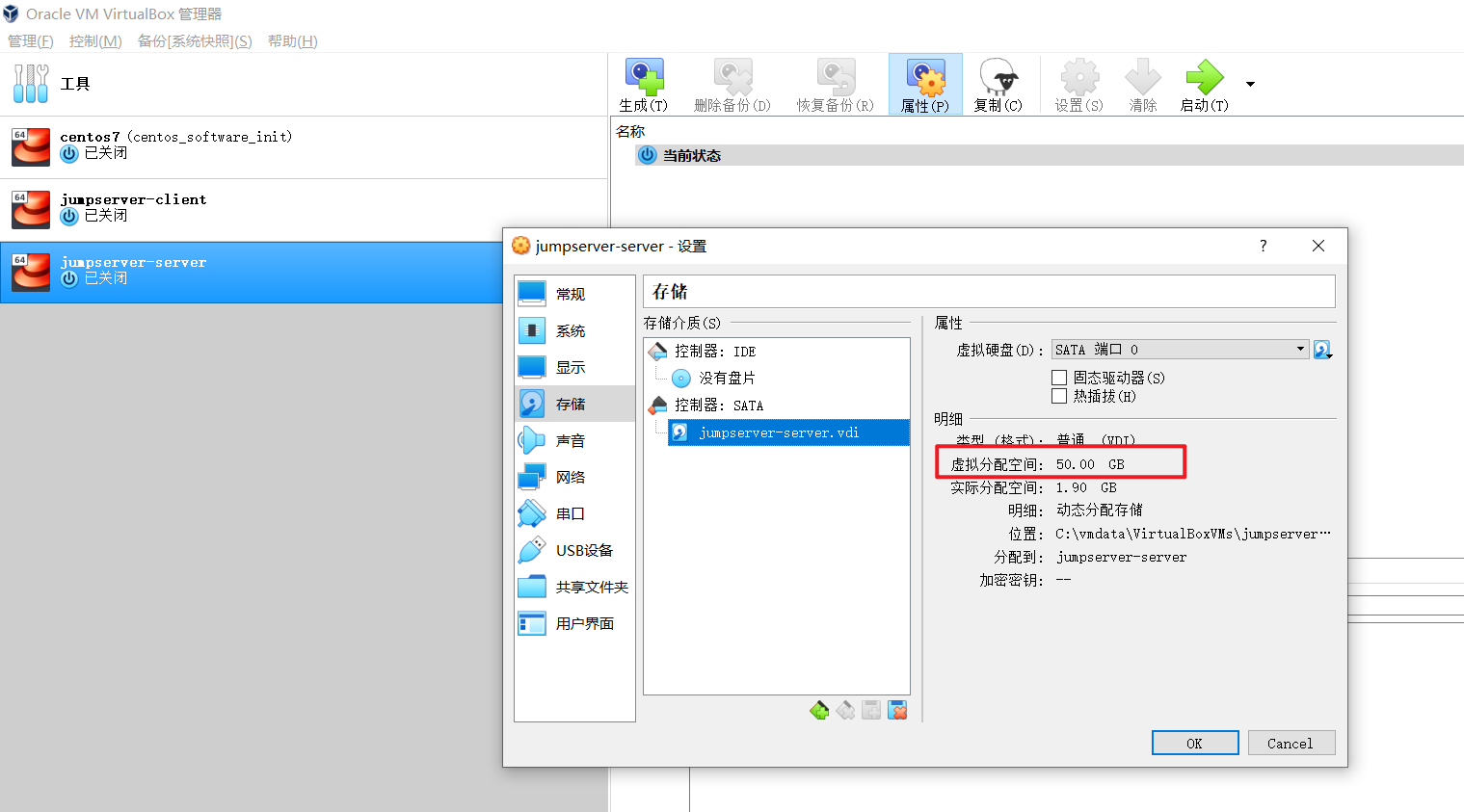The image size is (1464, 812).
Task: Open the 网络 settings category
Action: (574, 477)
